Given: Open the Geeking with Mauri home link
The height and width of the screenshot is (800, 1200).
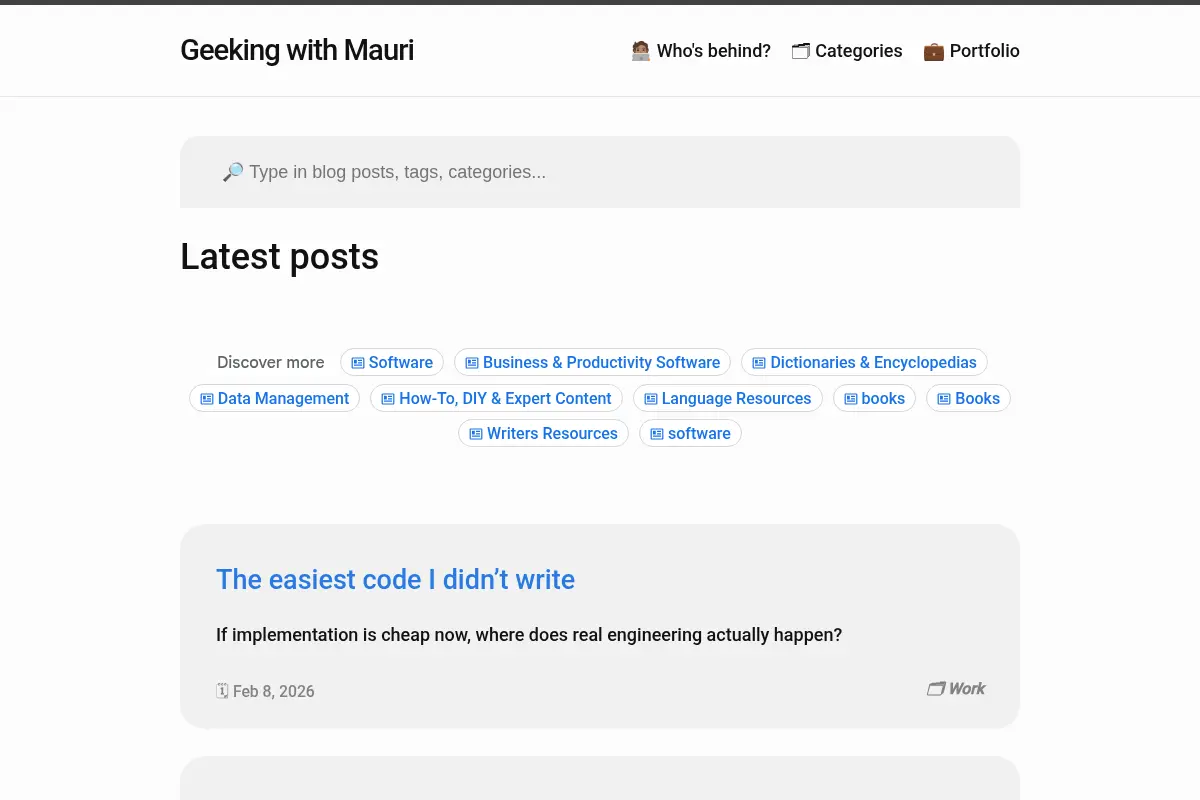Looking at the screenshot, I should tap(297, 50).
